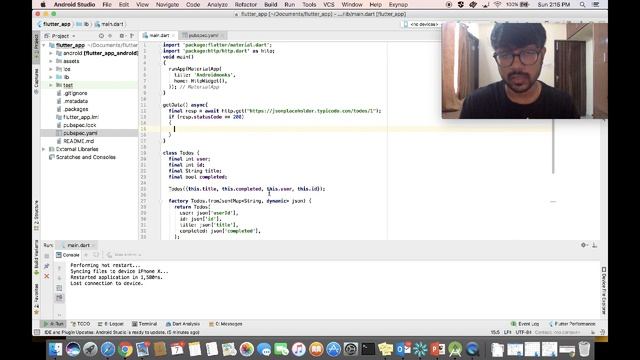
Task: Open Structure side panel tab
Action: (x=36, y=215)
